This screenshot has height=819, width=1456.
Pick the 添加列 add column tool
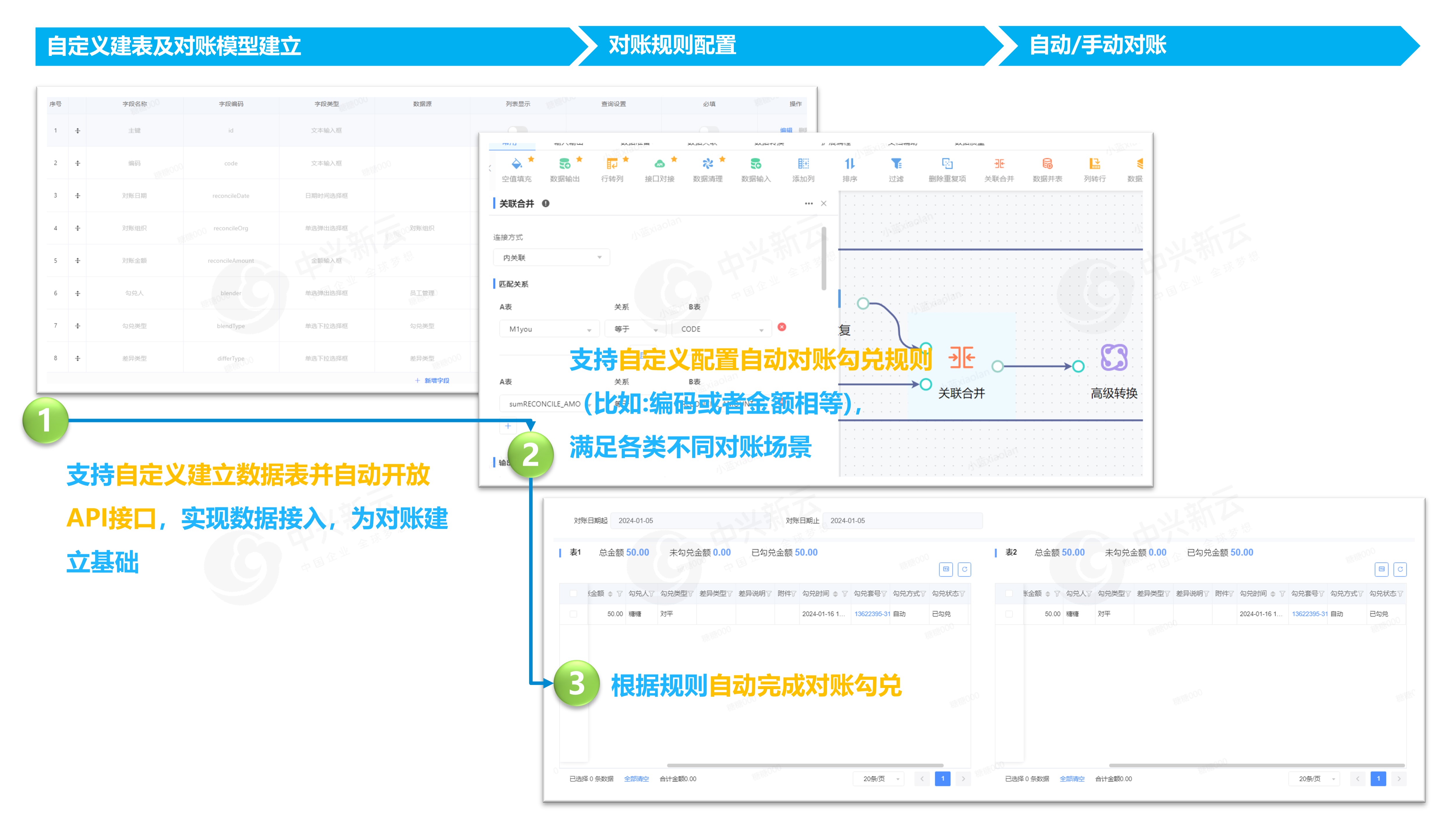803,164
